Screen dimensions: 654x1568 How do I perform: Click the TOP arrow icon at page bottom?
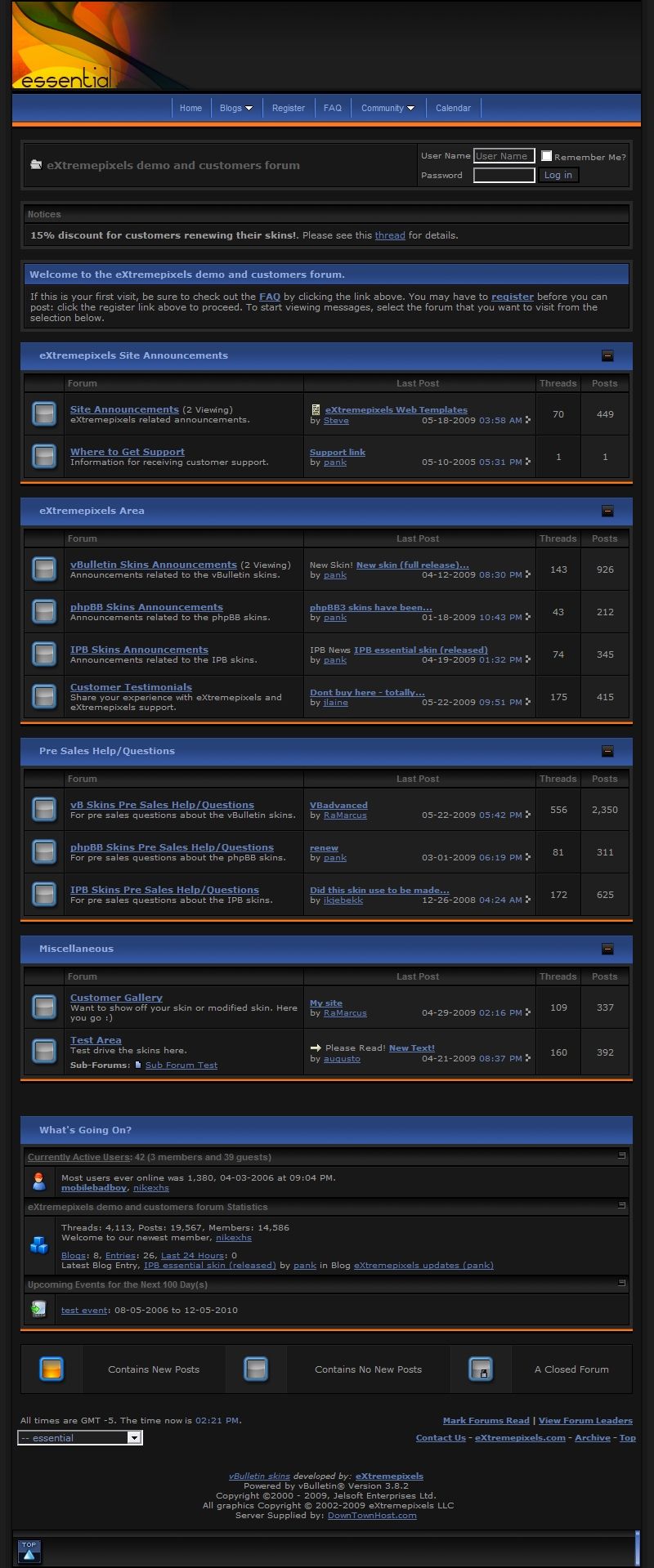29,1550
